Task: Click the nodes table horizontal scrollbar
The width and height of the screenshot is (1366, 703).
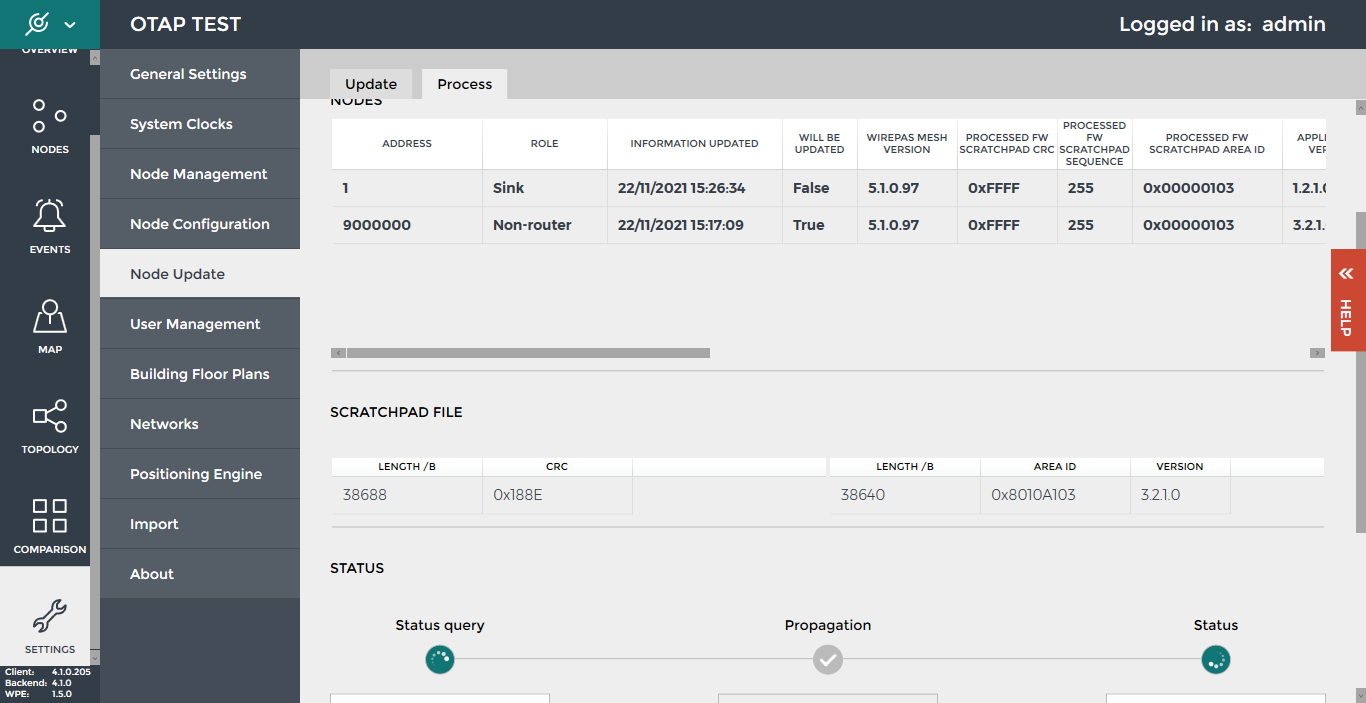Action: [528, 353]
